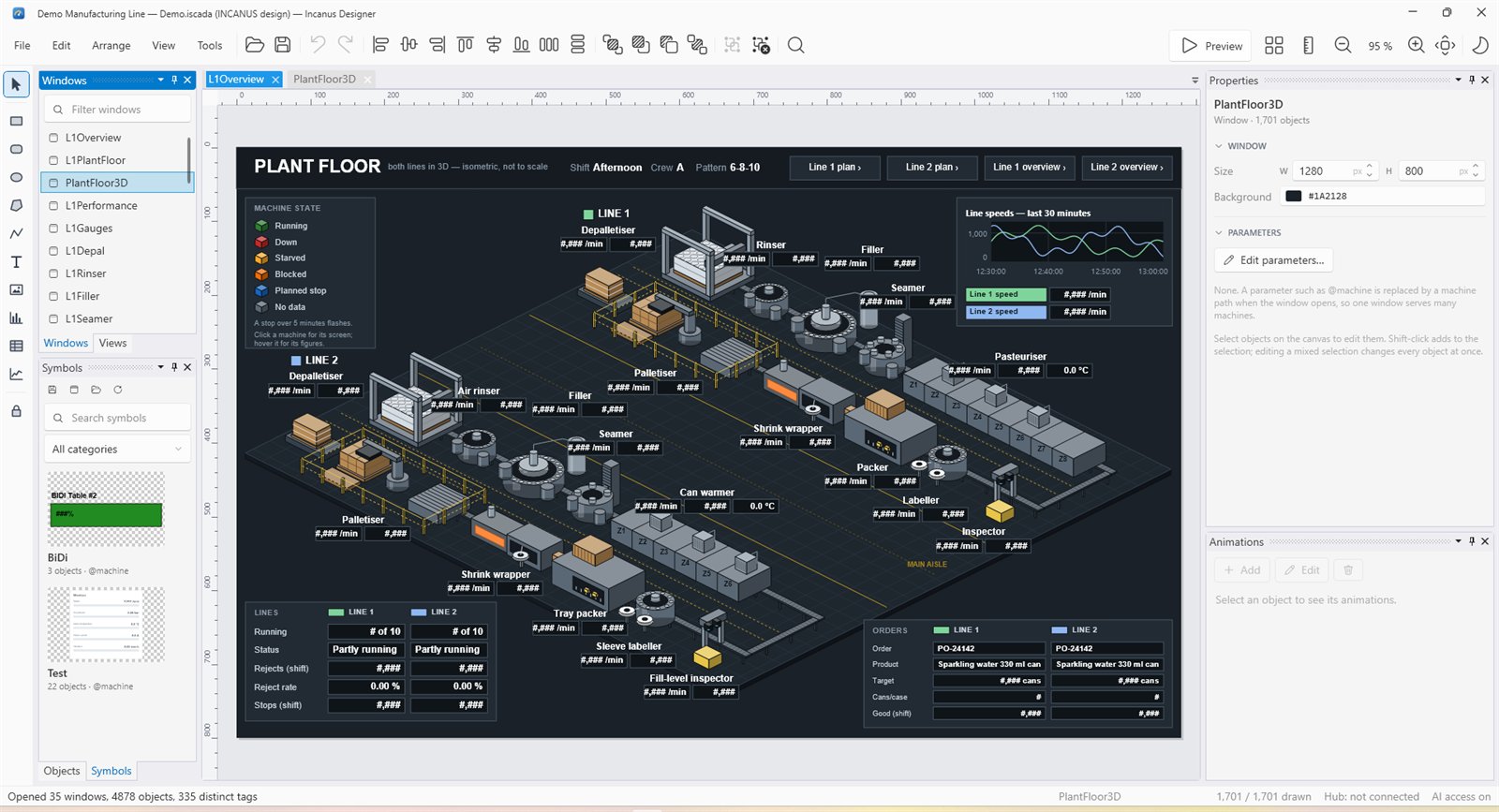Choose the image insert tool

point(16,289)
